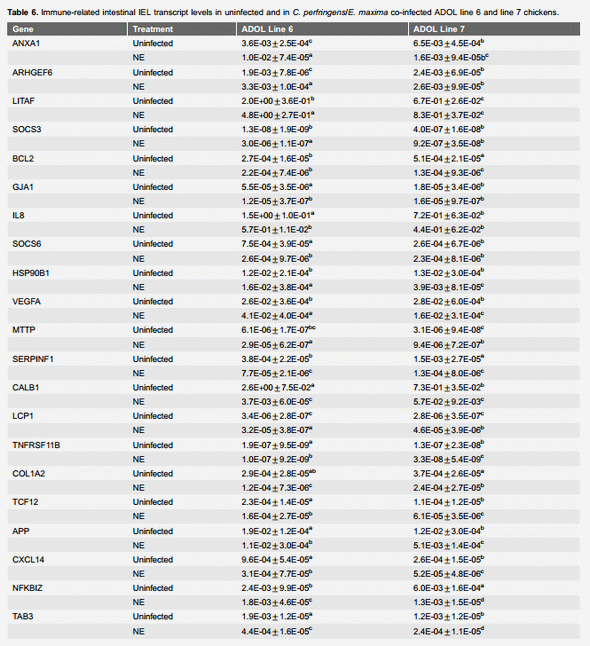
Task: Select the IL8 Uninfected Line 6 value
Action: [x=278, y=215]
